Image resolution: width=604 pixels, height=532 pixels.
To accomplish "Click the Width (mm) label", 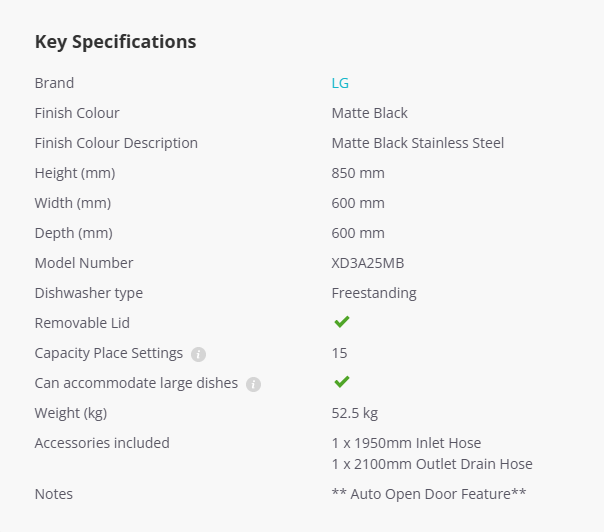I will pos(73,203).
